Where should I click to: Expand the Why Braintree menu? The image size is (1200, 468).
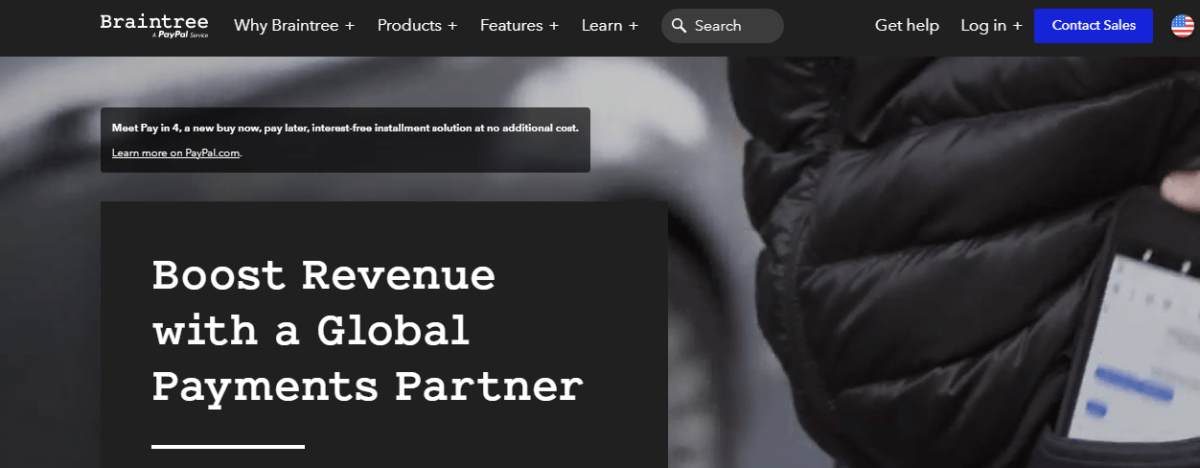294,26
